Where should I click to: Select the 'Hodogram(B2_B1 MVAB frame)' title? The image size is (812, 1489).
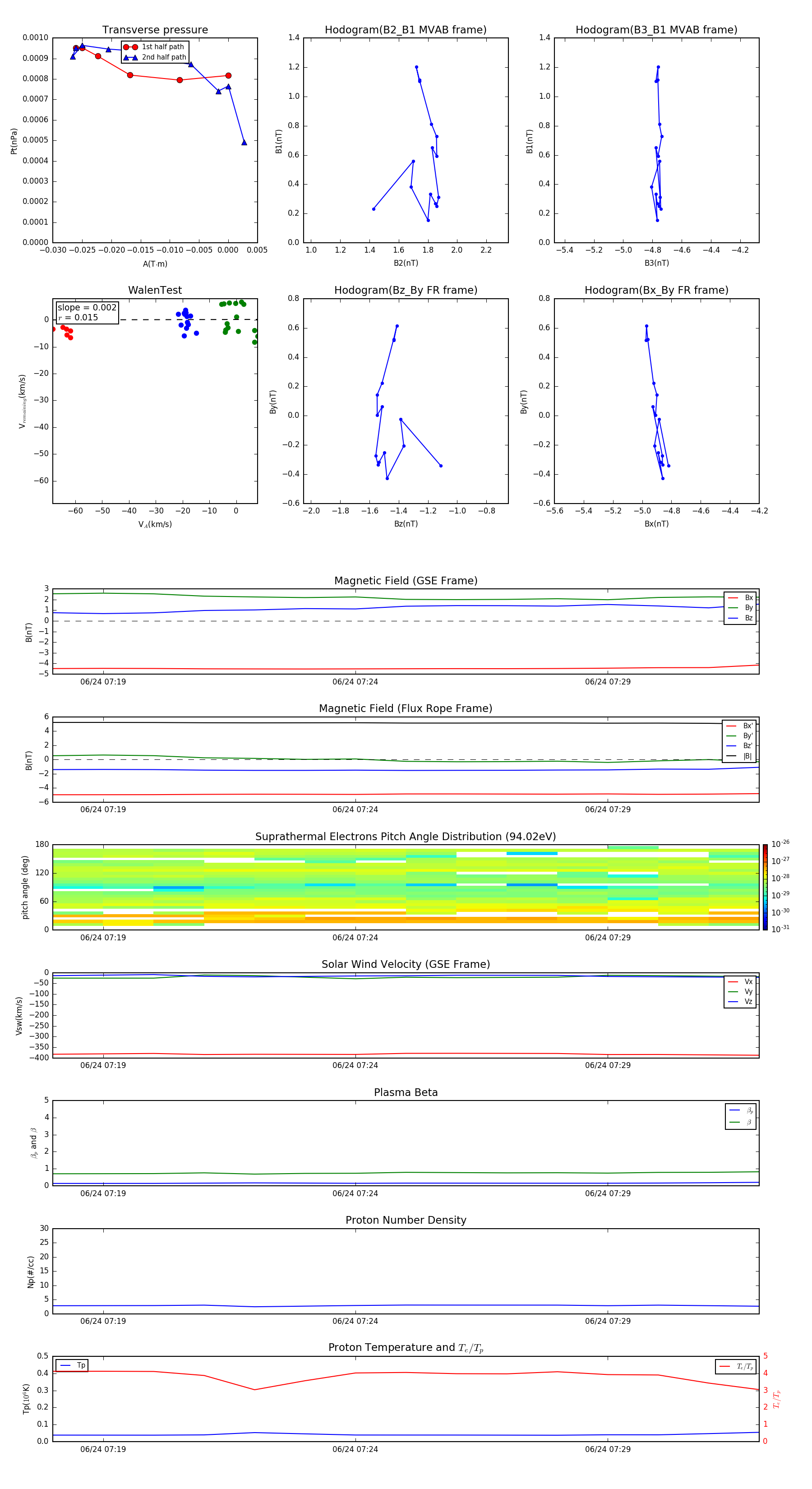(x=406, y=29)
